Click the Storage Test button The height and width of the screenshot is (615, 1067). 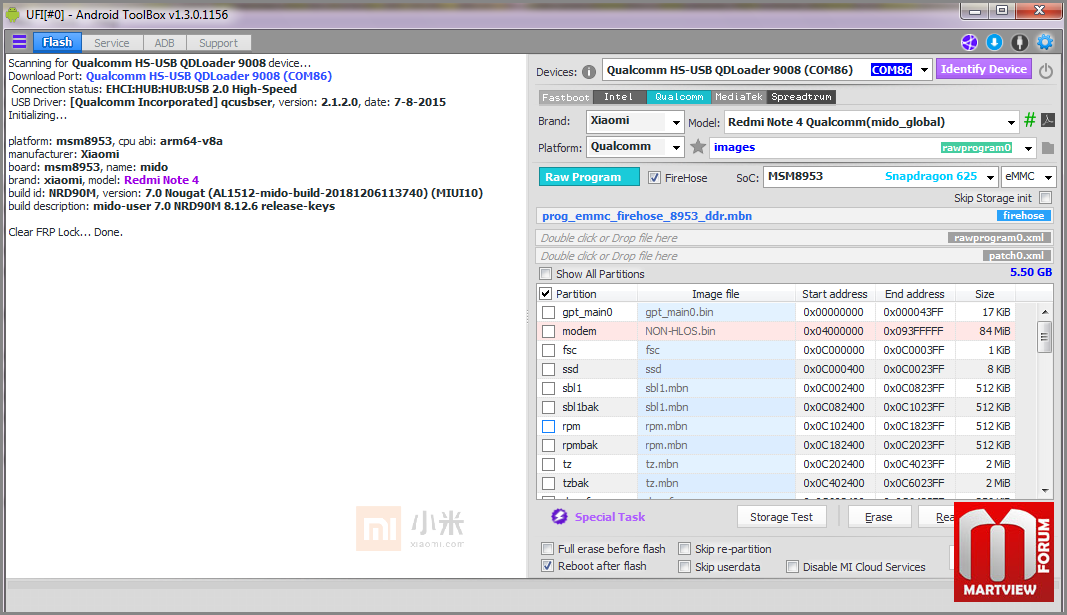[781, 517]
